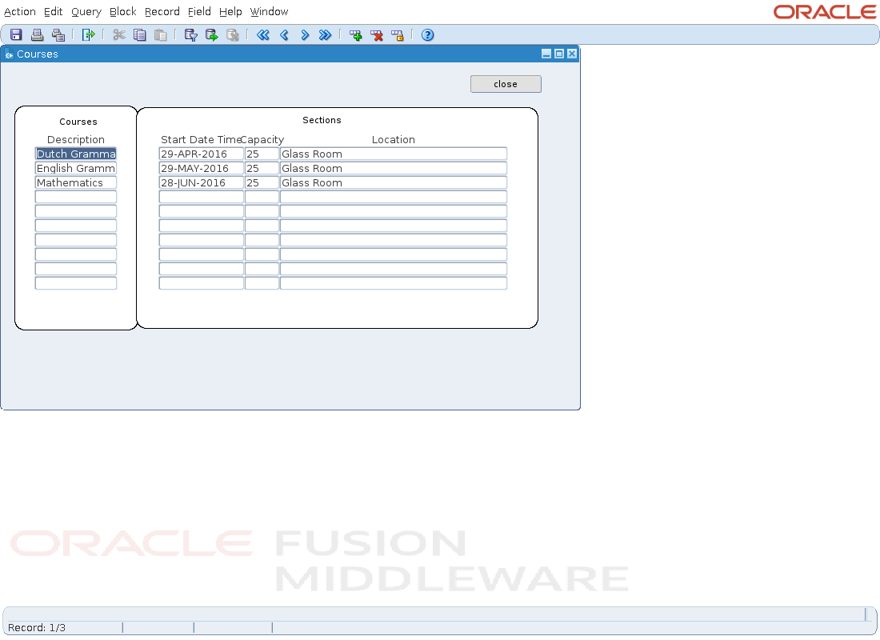880x640 pixels.
Task: Click the Save toolbar icon
Action: (x=16, y=35)
